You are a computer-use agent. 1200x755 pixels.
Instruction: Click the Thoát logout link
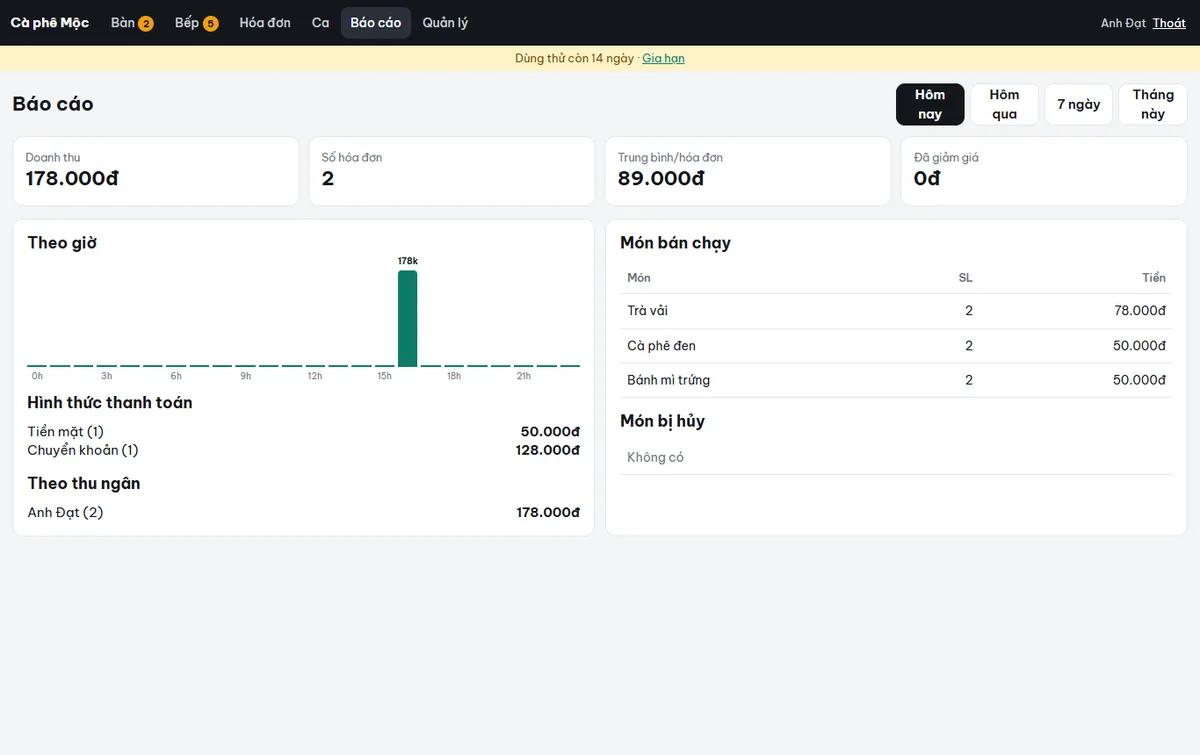pos(1169,23)
